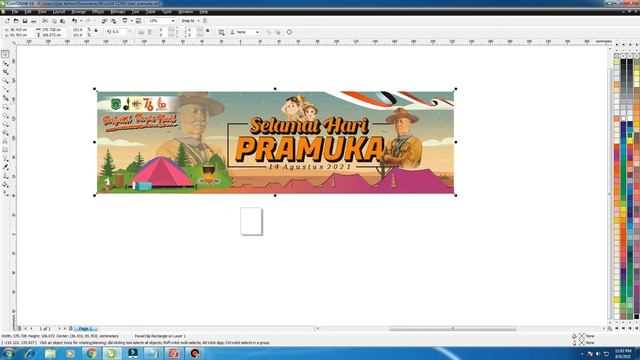Click the New document icon
640x360 pixels.
pyautogui.click(x=7, y=21)
